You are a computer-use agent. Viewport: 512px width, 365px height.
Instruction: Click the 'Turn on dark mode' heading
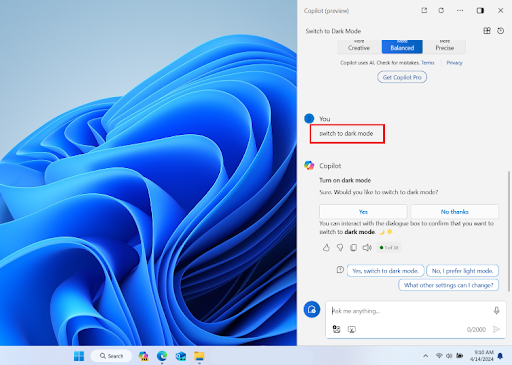point(345,180)
